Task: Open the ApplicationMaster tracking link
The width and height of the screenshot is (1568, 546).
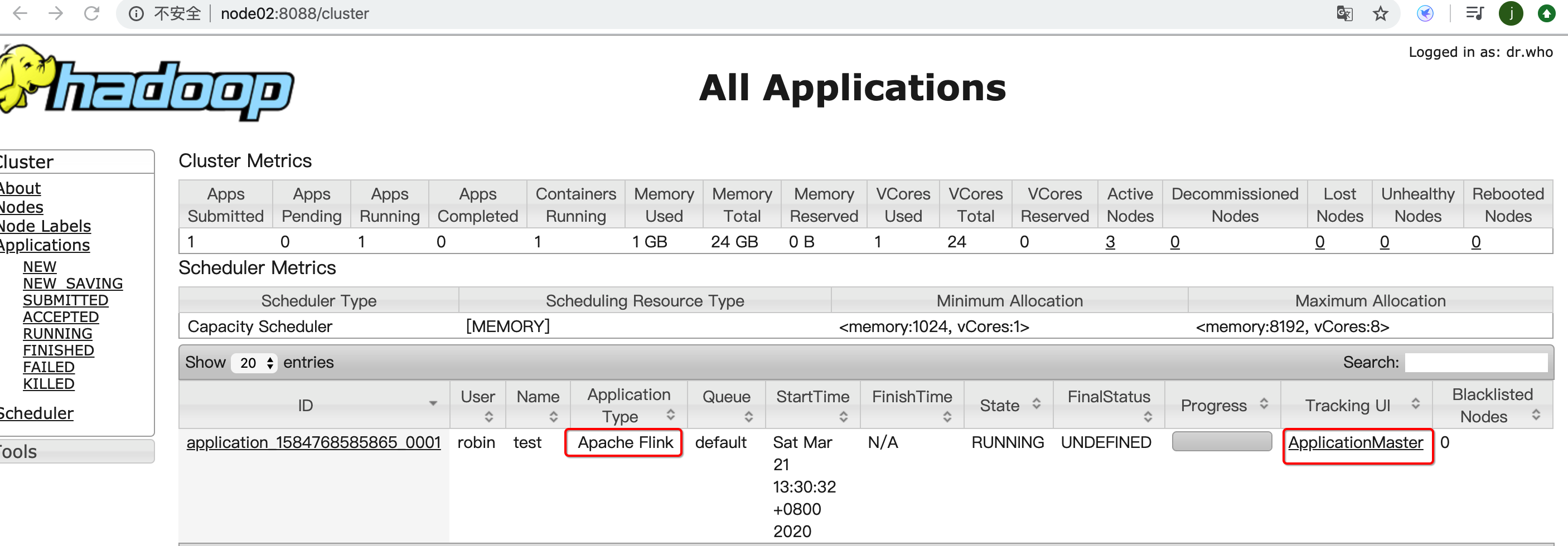Action: (x=1356, y=442)
